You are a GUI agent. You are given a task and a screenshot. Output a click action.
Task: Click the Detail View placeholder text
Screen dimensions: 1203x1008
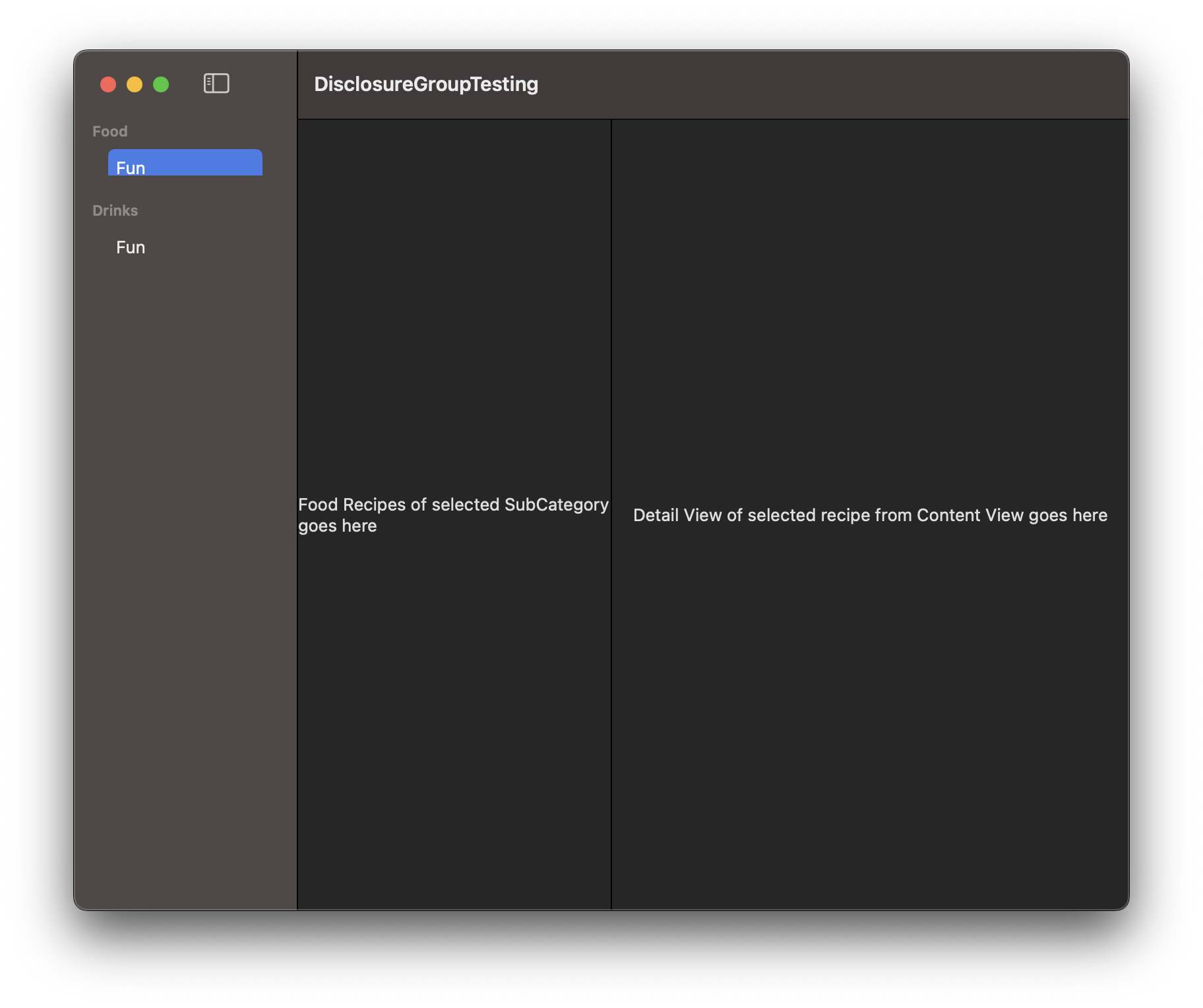[870, 515]
